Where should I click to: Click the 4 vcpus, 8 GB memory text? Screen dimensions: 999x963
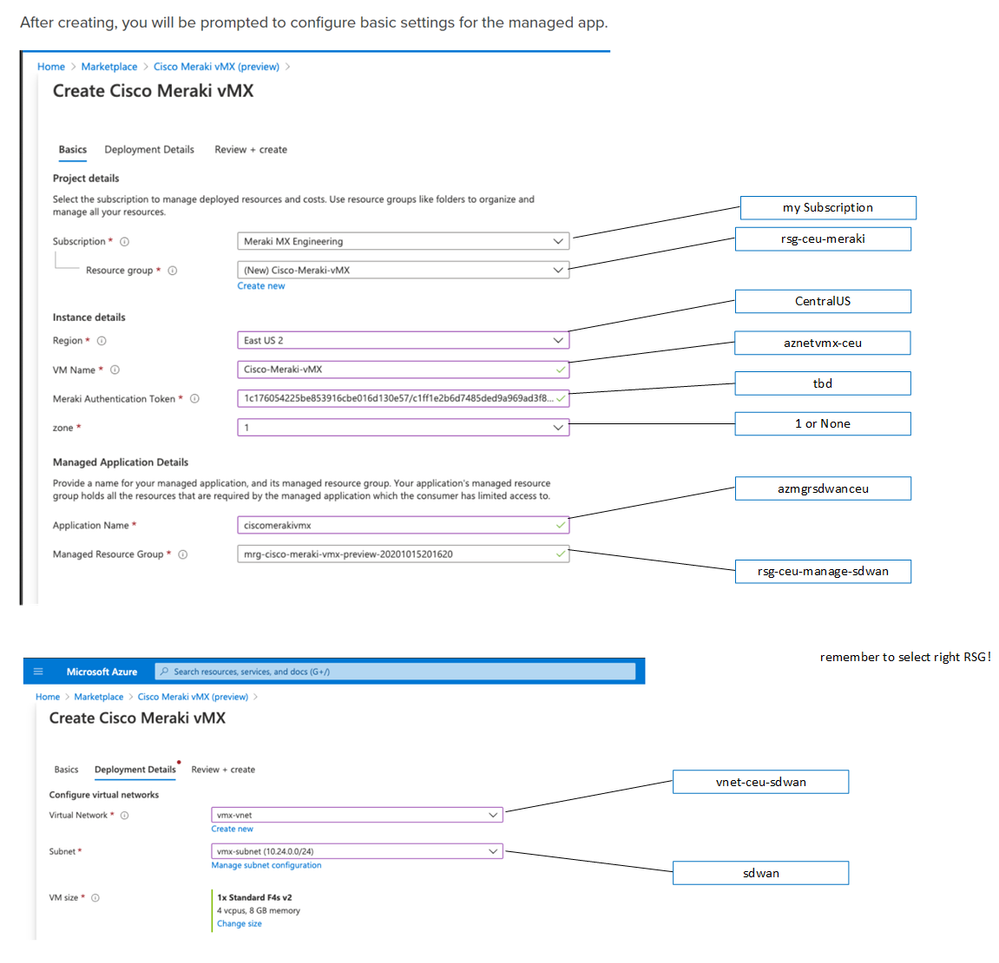[258, 911]
